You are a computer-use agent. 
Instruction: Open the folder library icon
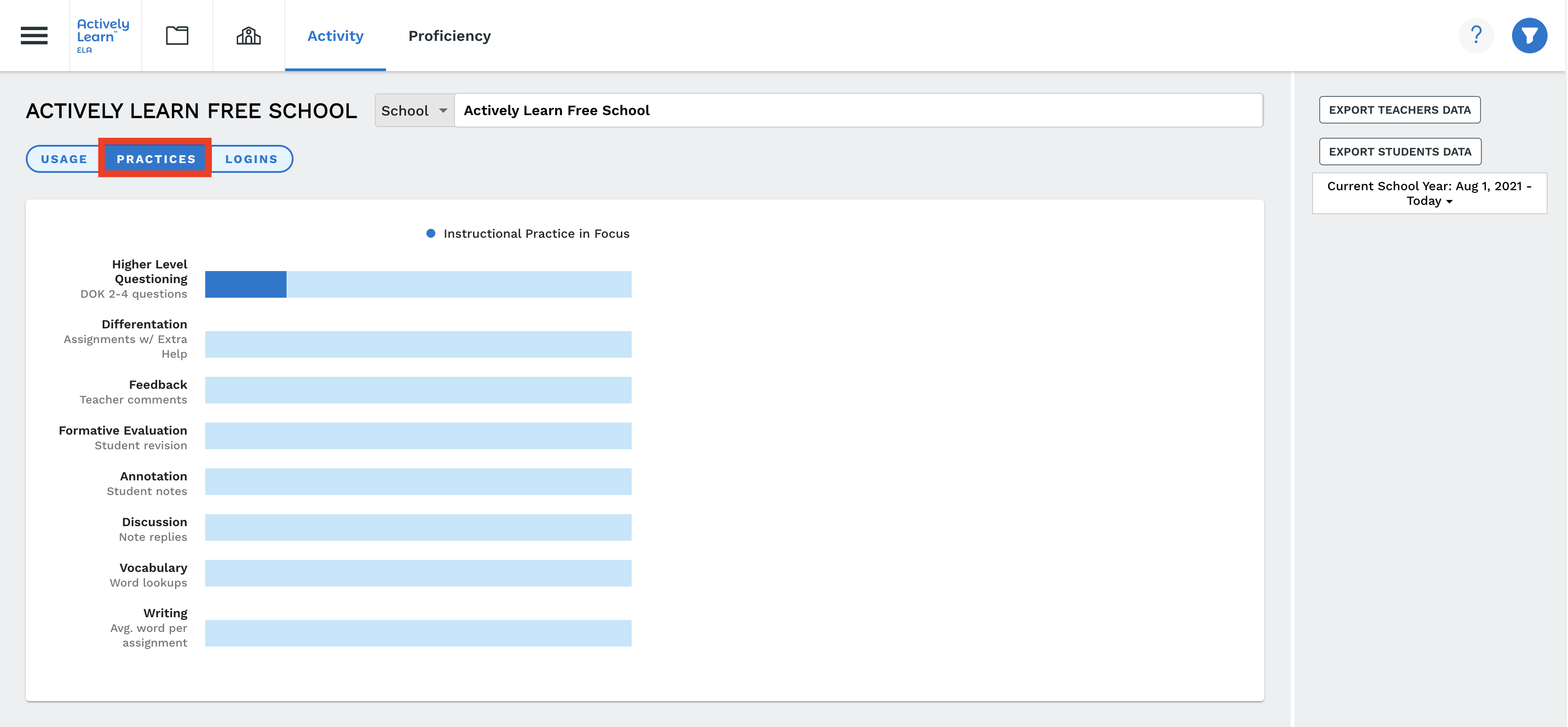pos(177,35)
